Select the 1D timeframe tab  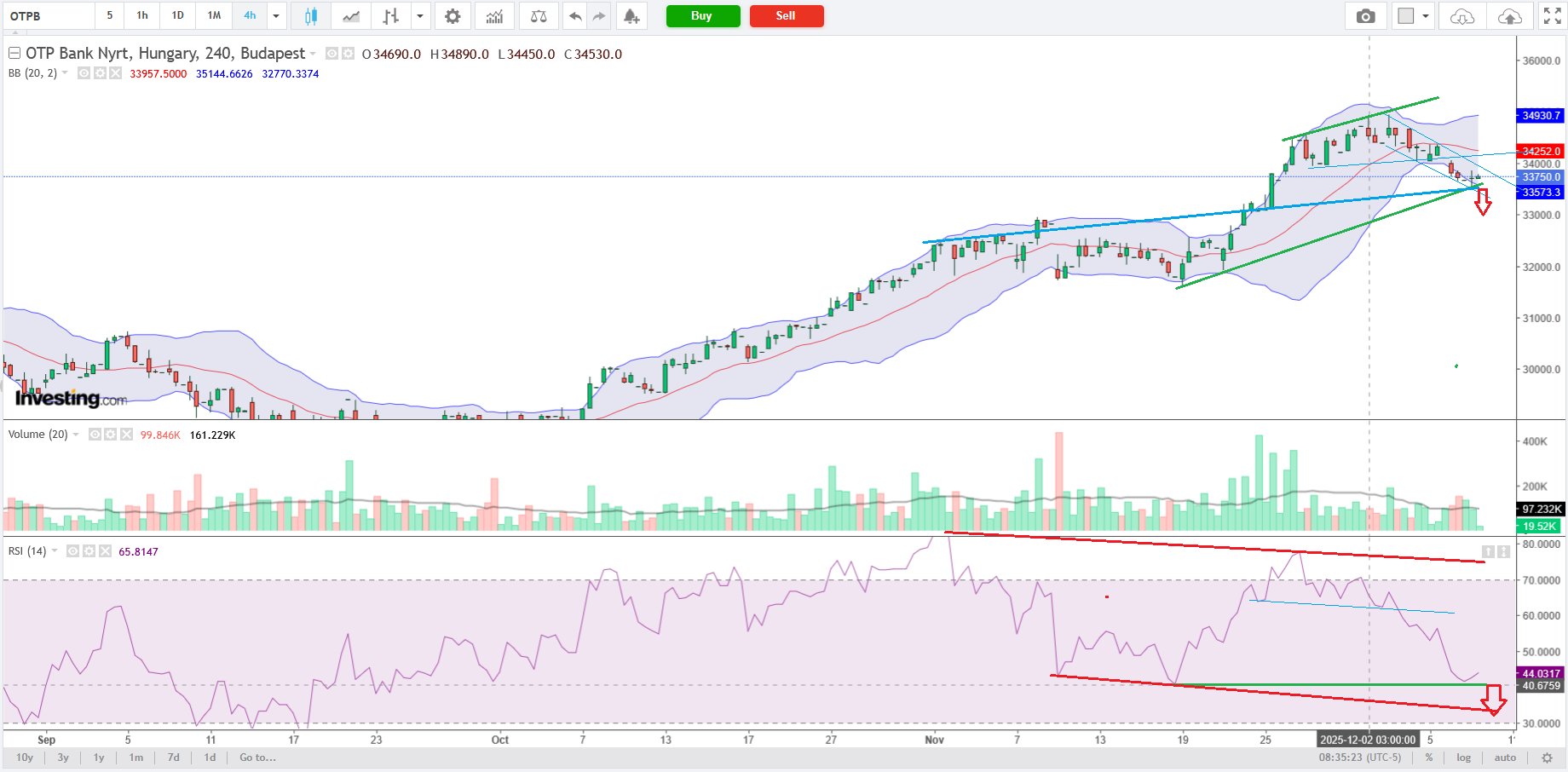[177, 15]
